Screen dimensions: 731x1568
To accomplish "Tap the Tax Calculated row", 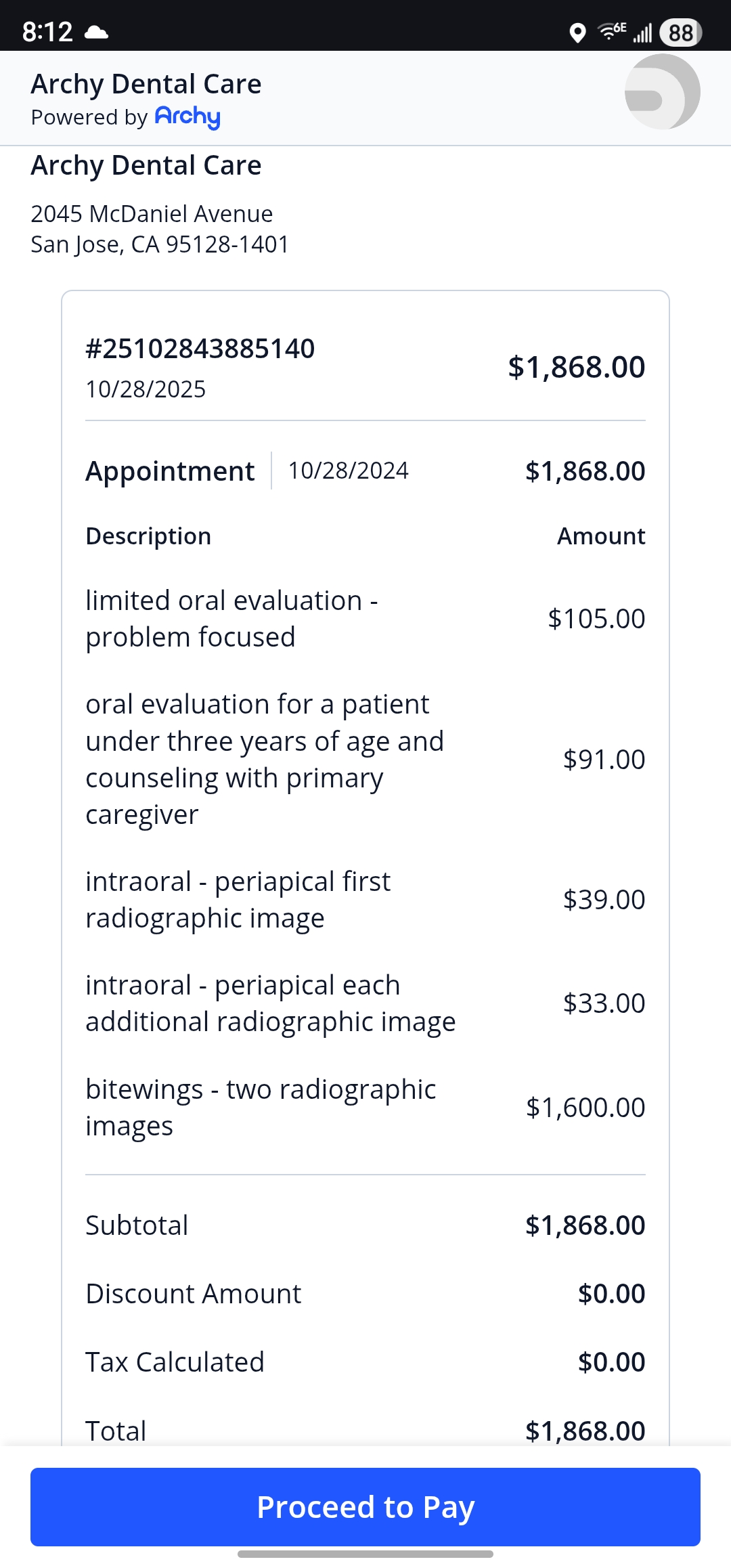I will (x=365, y=1362).
